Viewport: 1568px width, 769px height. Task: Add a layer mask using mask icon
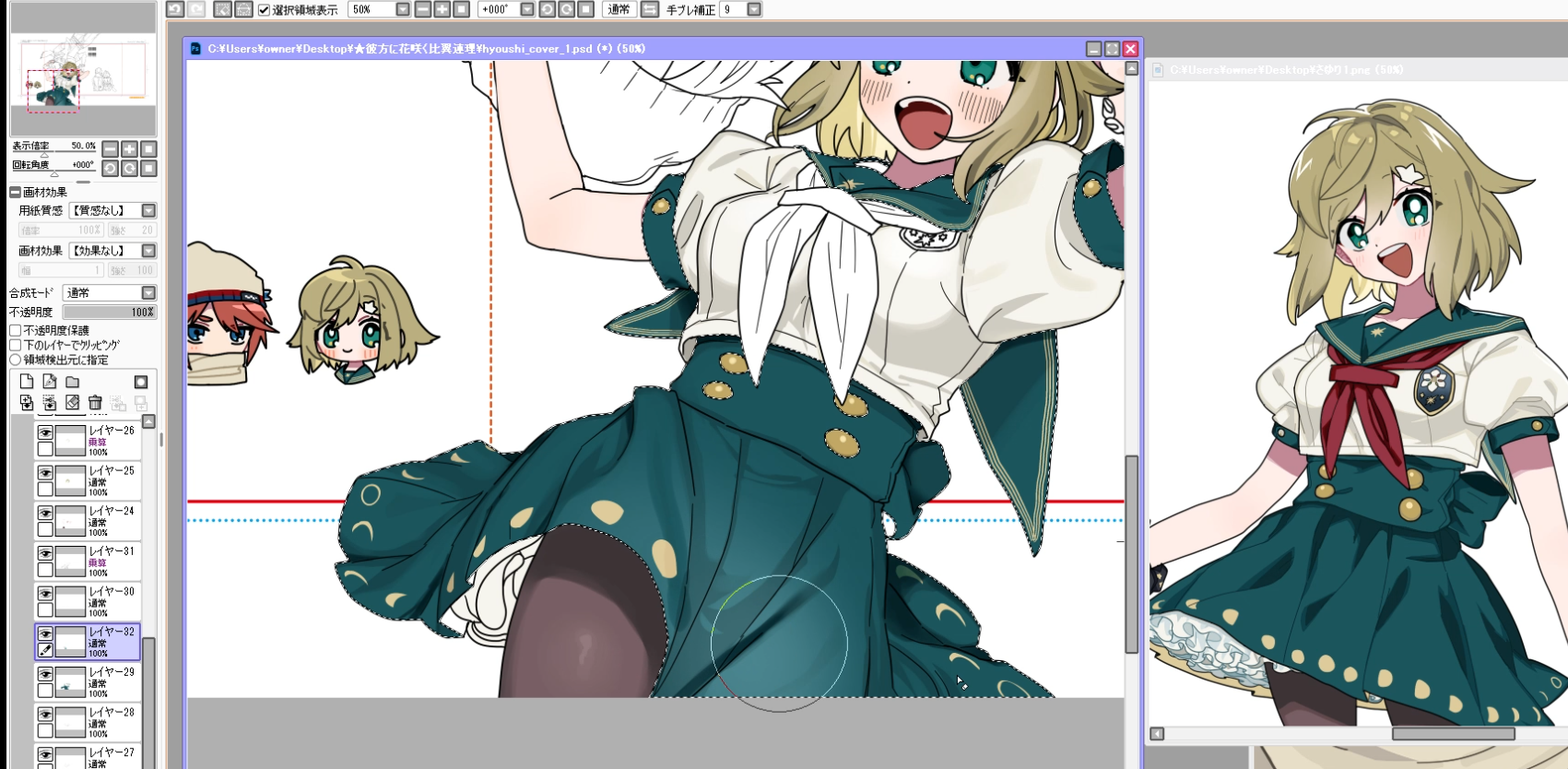tap(140, 382)
